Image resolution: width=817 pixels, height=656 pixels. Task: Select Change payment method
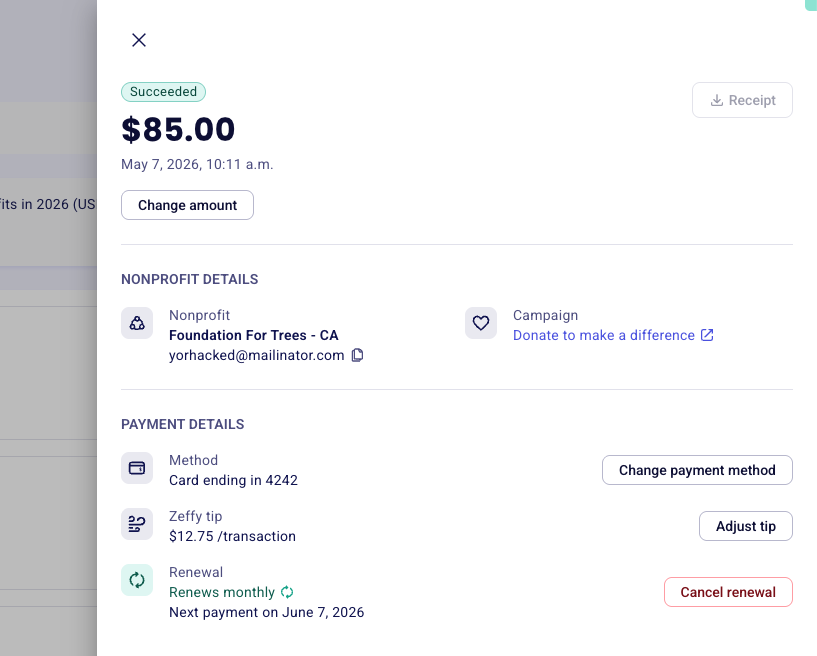point(697,470)
